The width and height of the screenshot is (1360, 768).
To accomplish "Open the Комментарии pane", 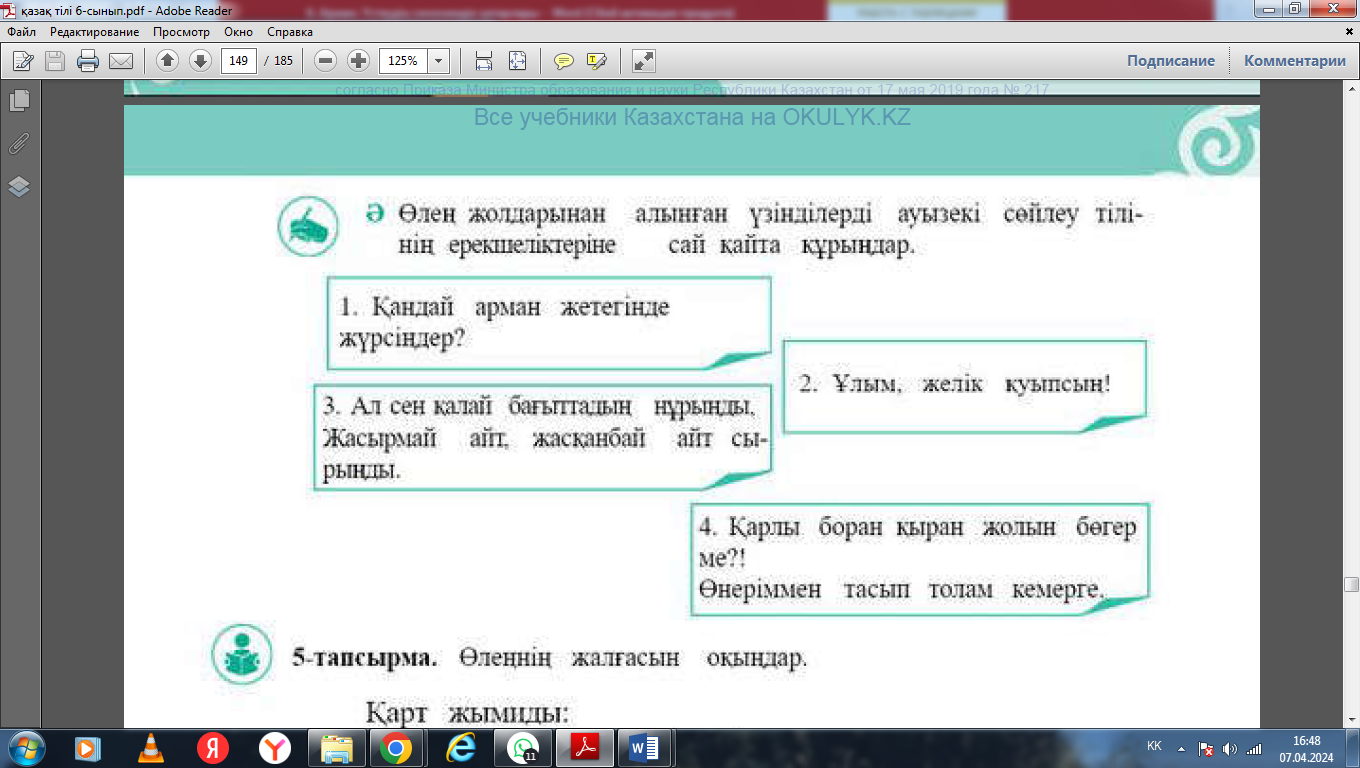I will pos(1295,61).
